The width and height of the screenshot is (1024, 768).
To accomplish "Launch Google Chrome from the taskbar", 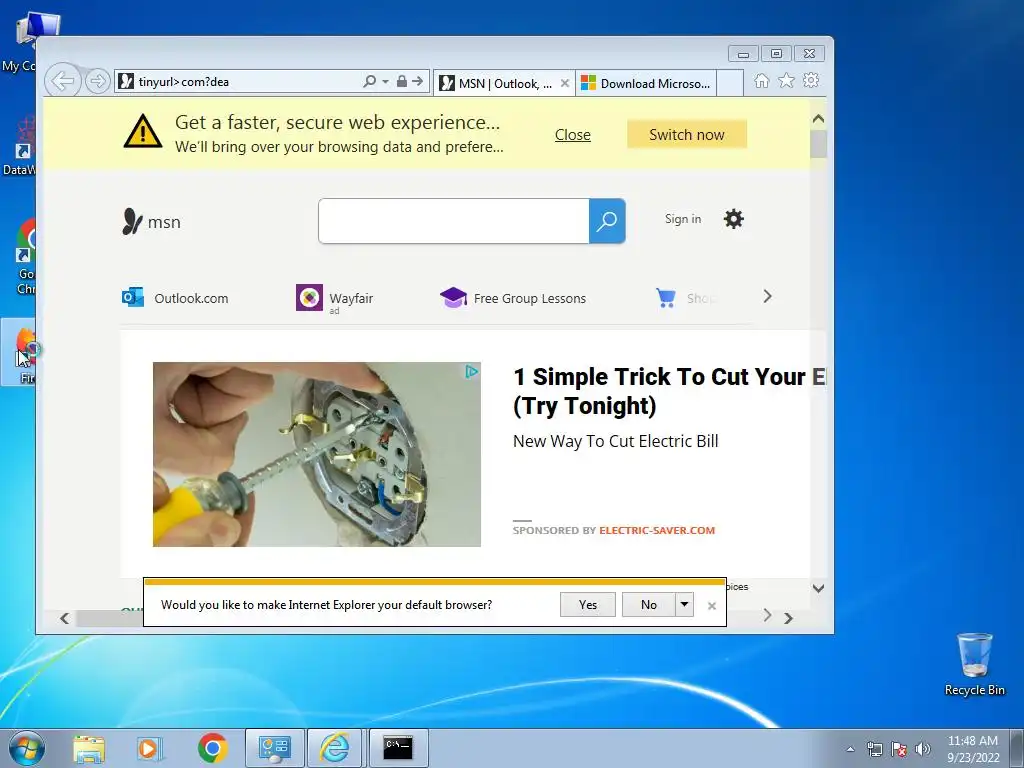I will (212, 748).
